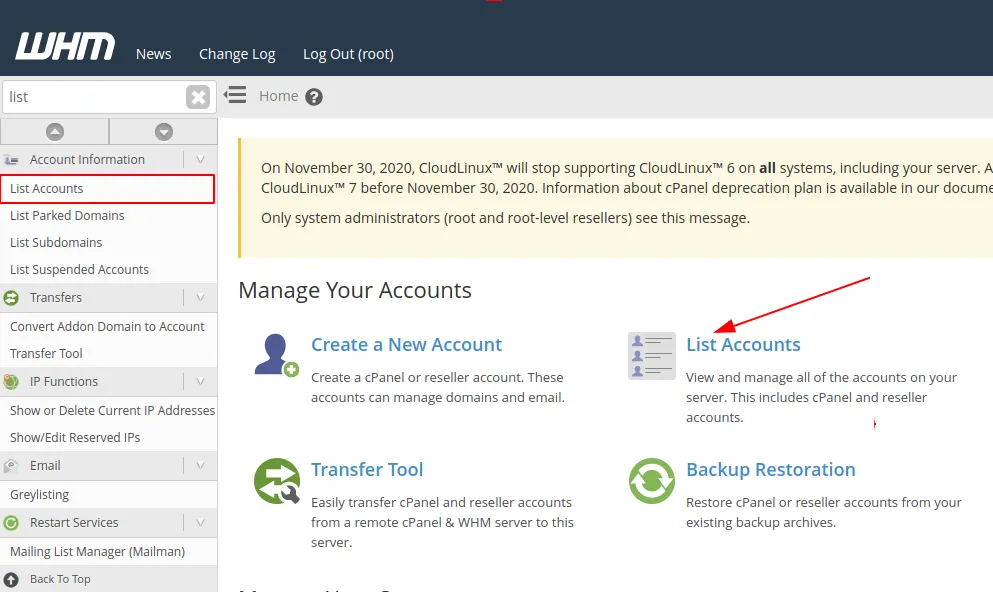
Task: Click the Back To Top arrow icon
Action: [11, 579]
